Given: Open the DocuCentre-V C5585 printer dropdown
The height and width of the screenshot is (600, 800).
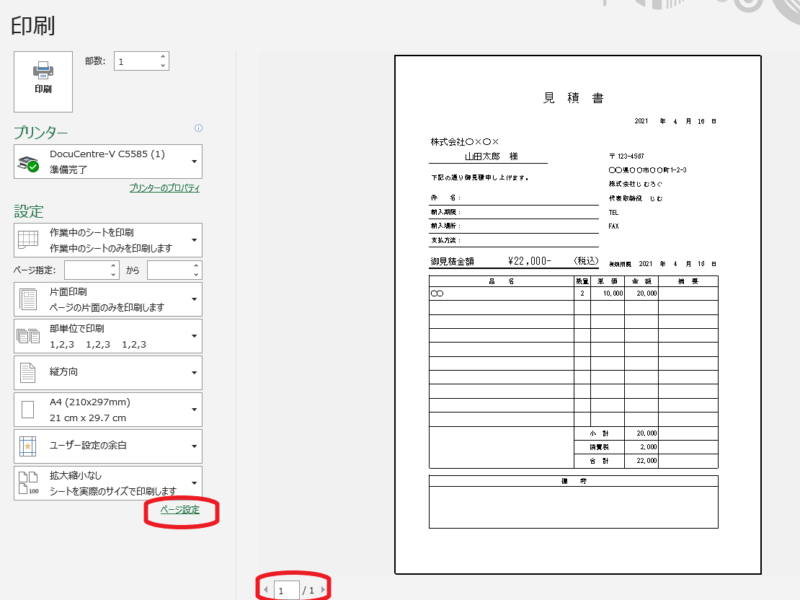Looking at the screenshot, I should [108, 161].
